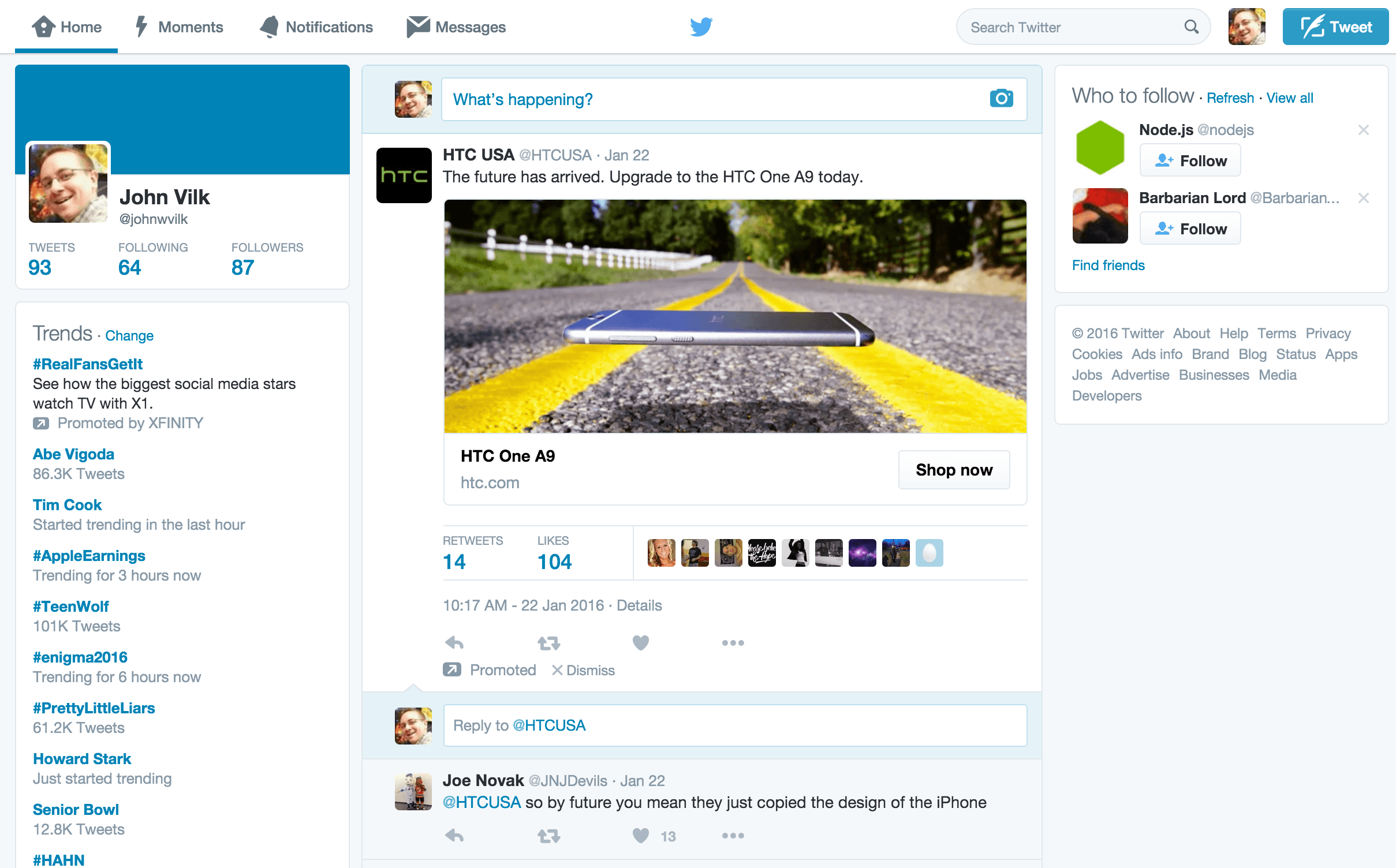Open the Messages tab

[x=456, y=27]
